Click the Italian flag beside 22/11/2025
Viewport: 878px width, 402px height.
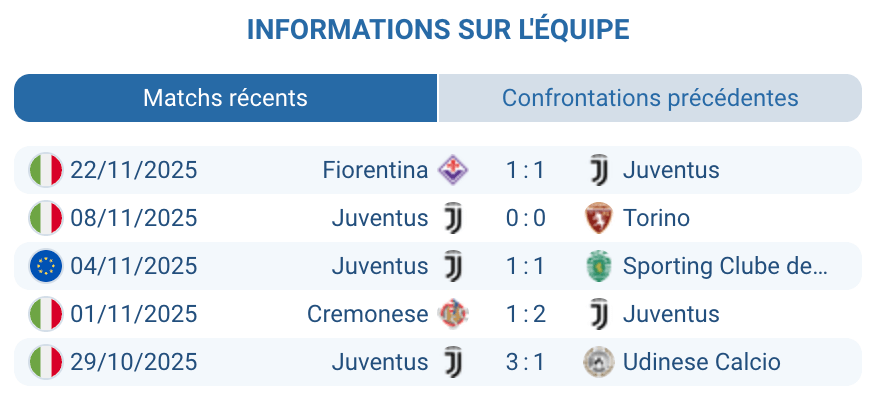46,170
